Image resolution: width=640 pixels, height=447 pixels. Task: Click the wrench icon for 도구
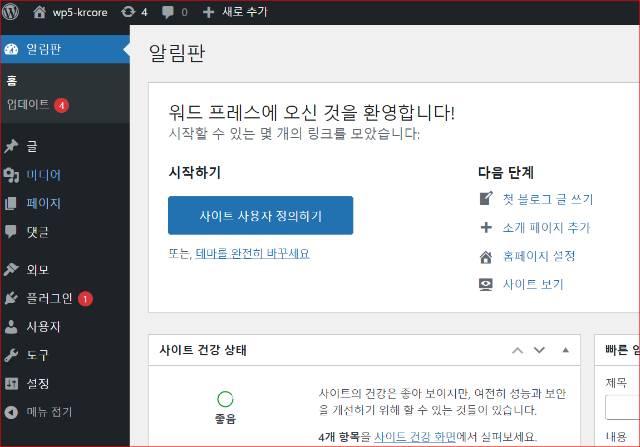pos(11,355)
